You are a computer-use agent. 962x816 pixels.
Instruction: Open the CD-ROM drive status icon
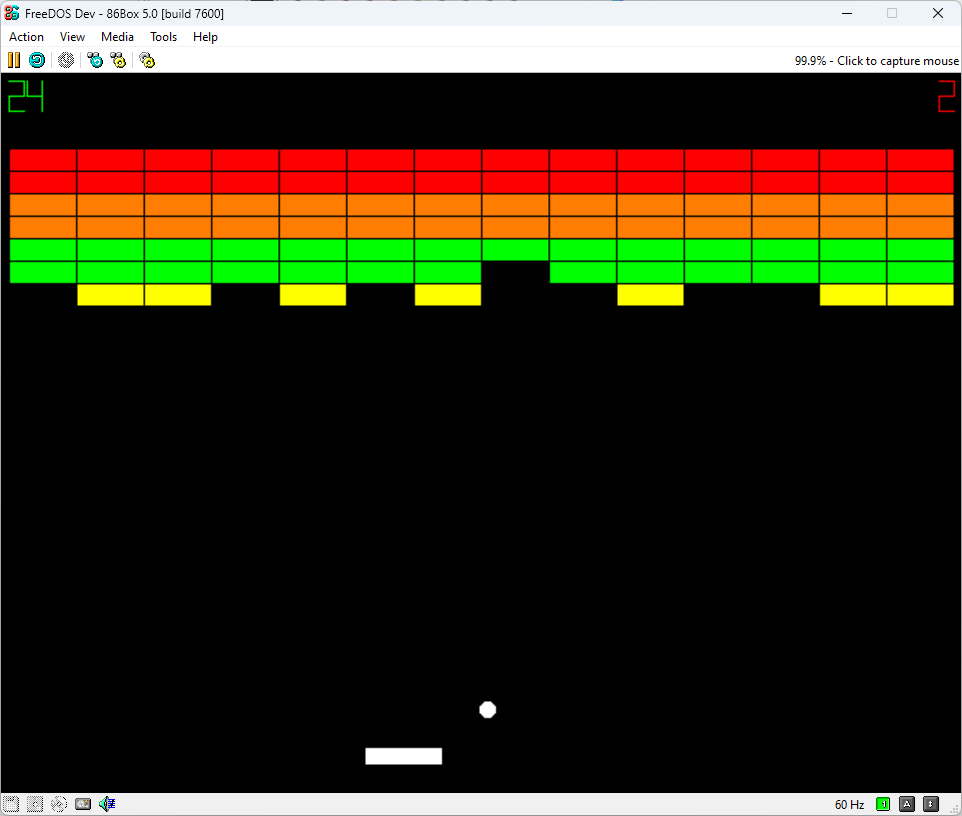click(x=58, y=804)
